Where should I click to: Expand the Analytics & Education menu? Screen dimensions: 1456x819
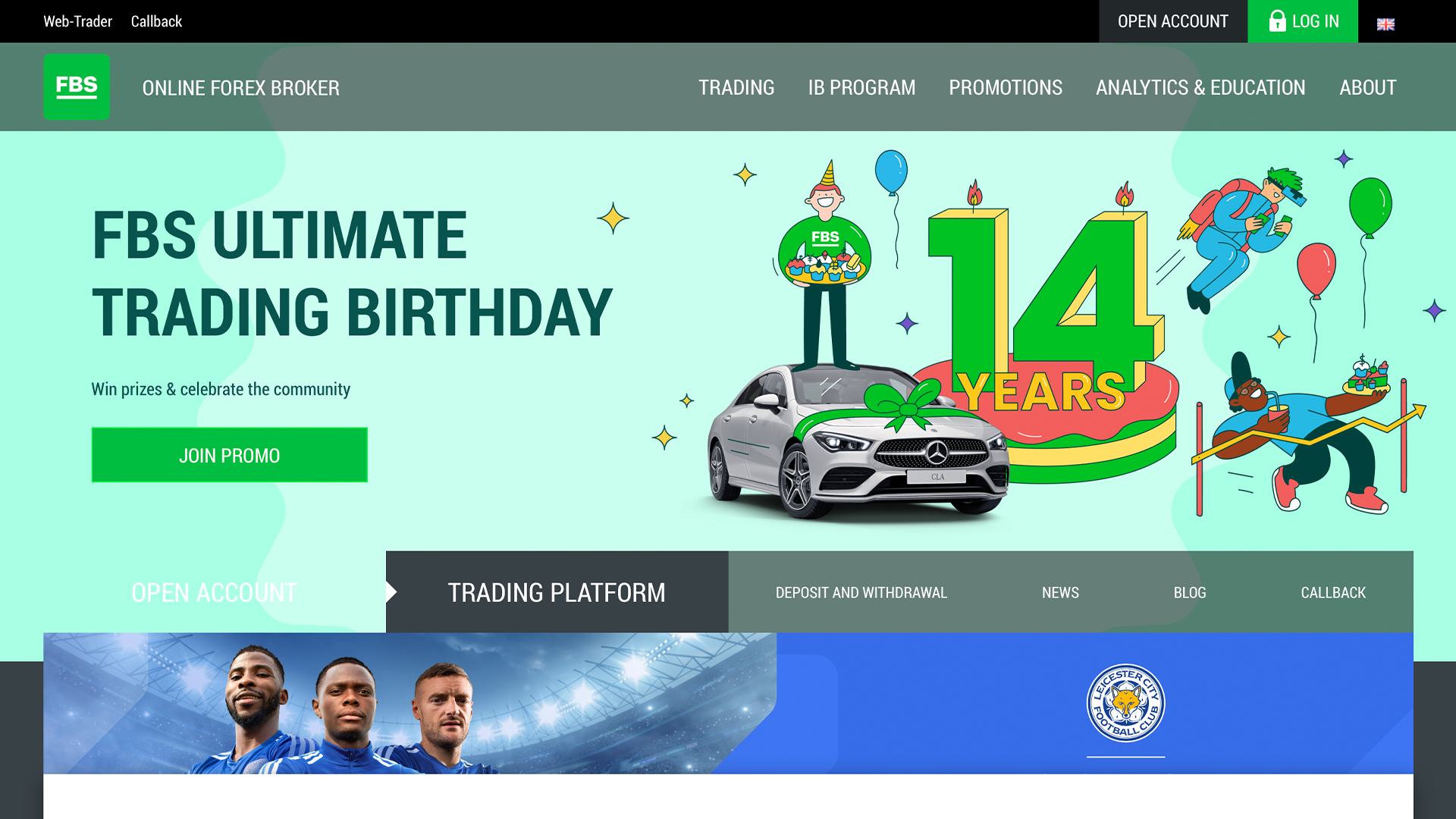click(1200, 88)
